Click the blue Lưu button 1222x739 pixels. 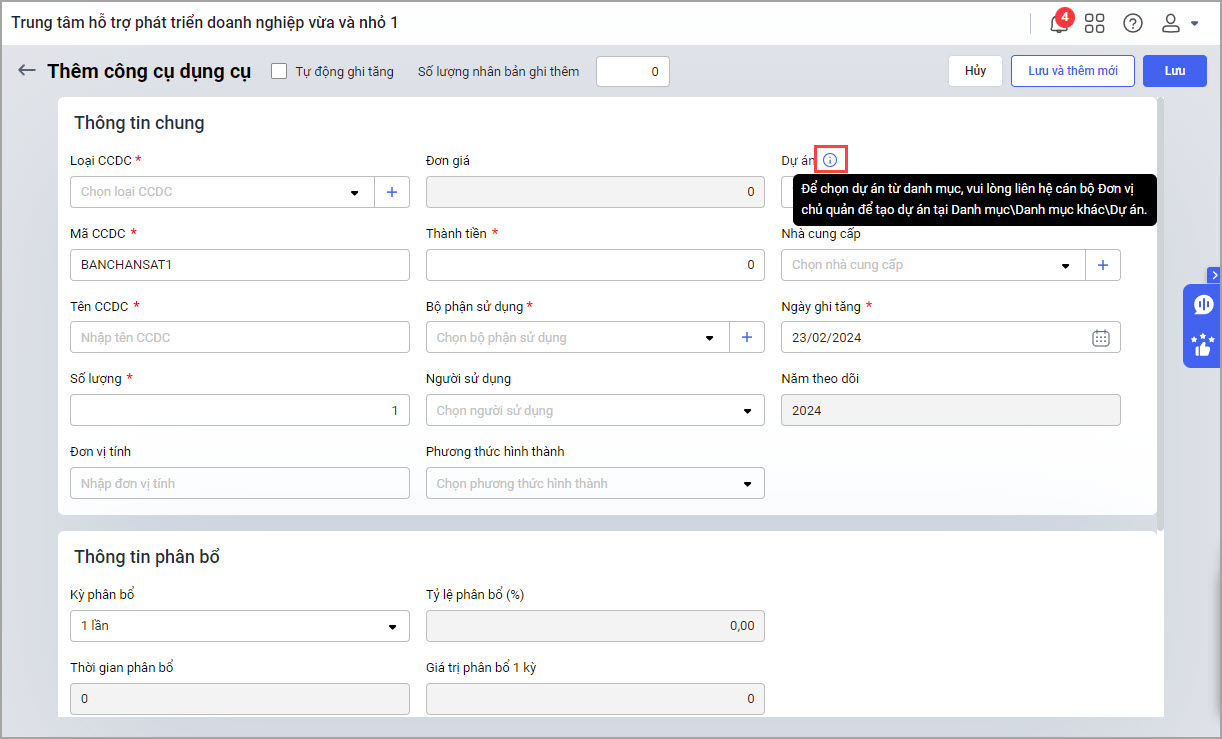1174,71
